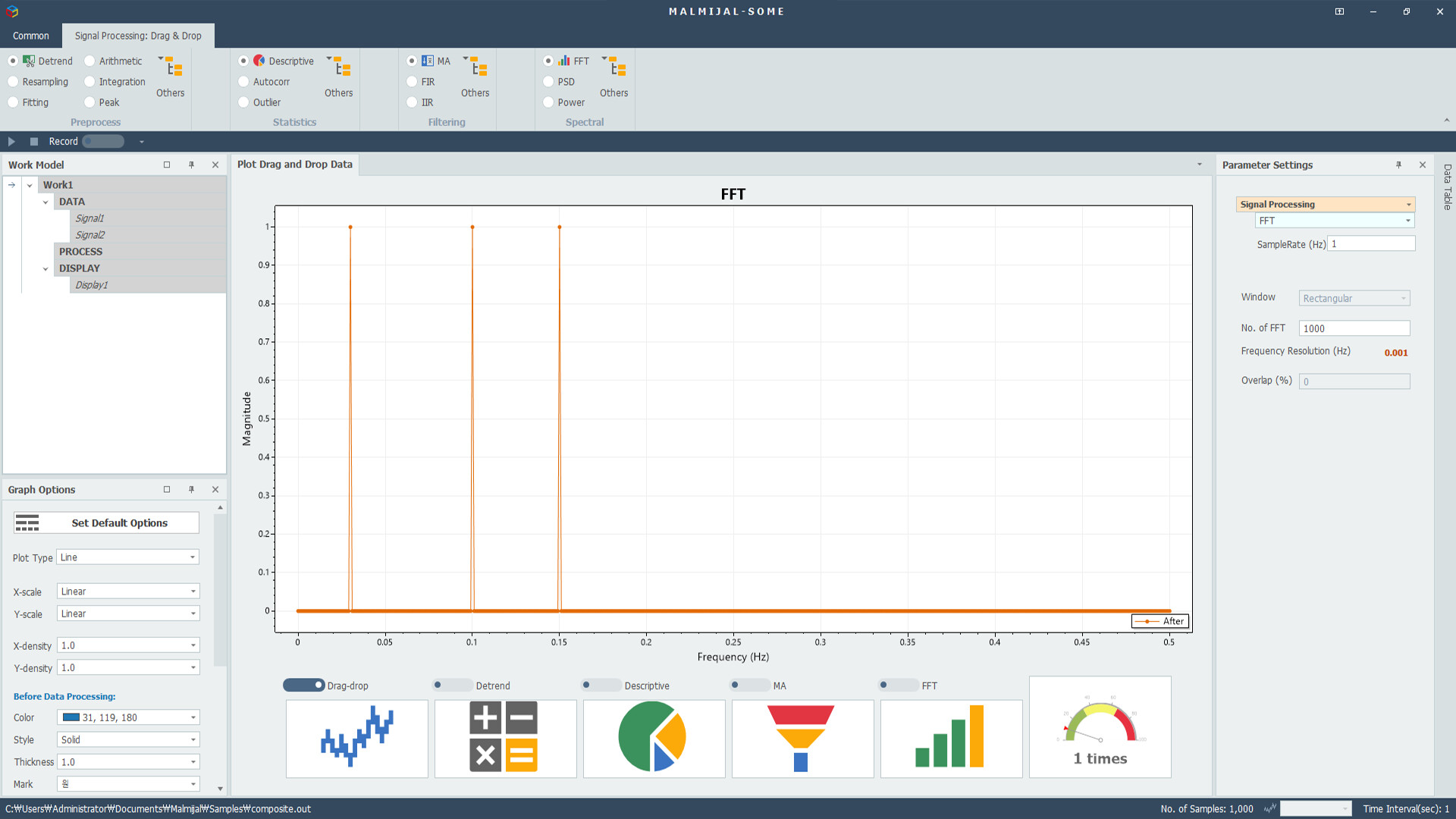The height and width of the screenshot is (819, 1456).
Task: Open the Before Data Processing color picker
Action: coord(127,717)
